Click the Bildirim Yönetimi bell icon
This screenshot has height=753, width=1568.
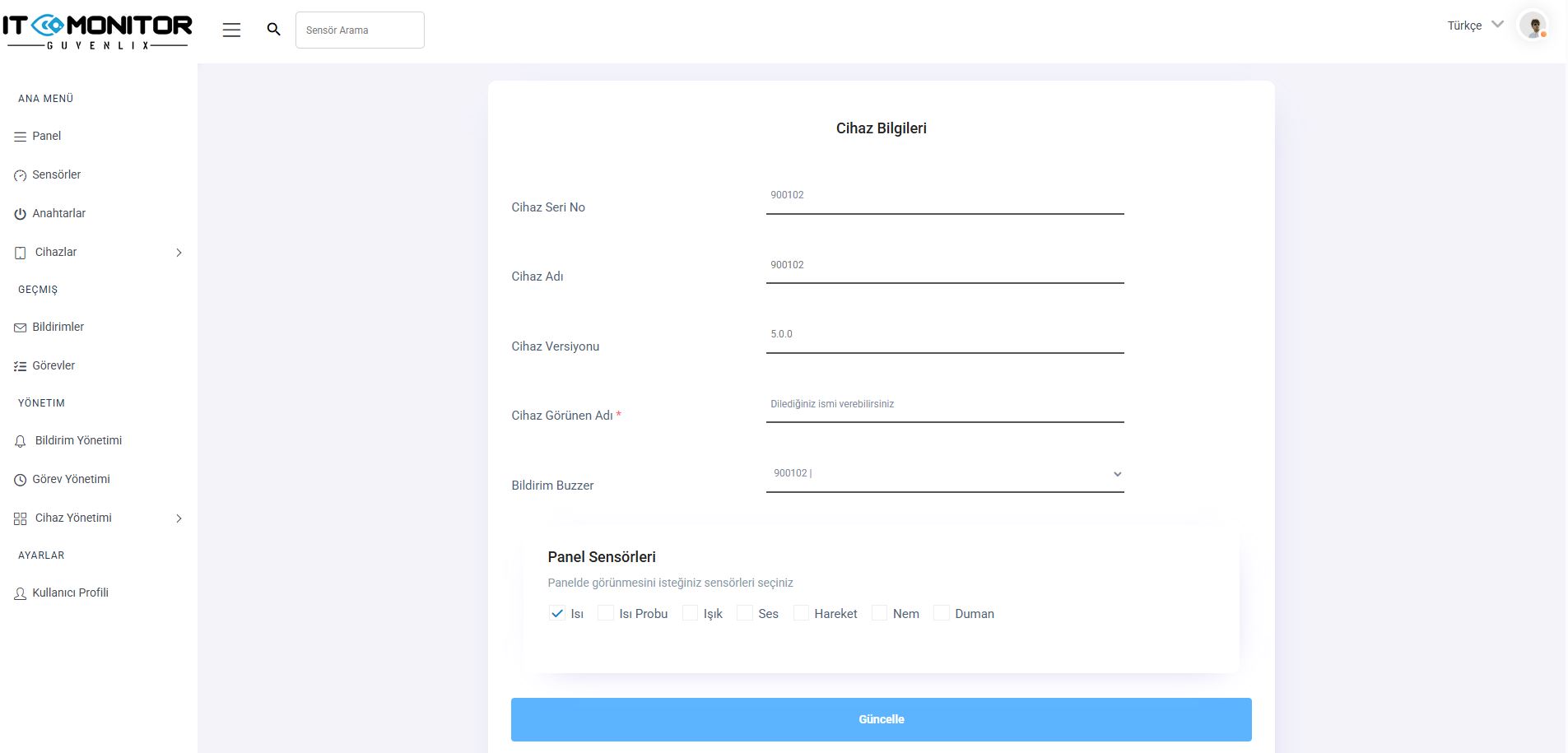(x=21, y=442)
